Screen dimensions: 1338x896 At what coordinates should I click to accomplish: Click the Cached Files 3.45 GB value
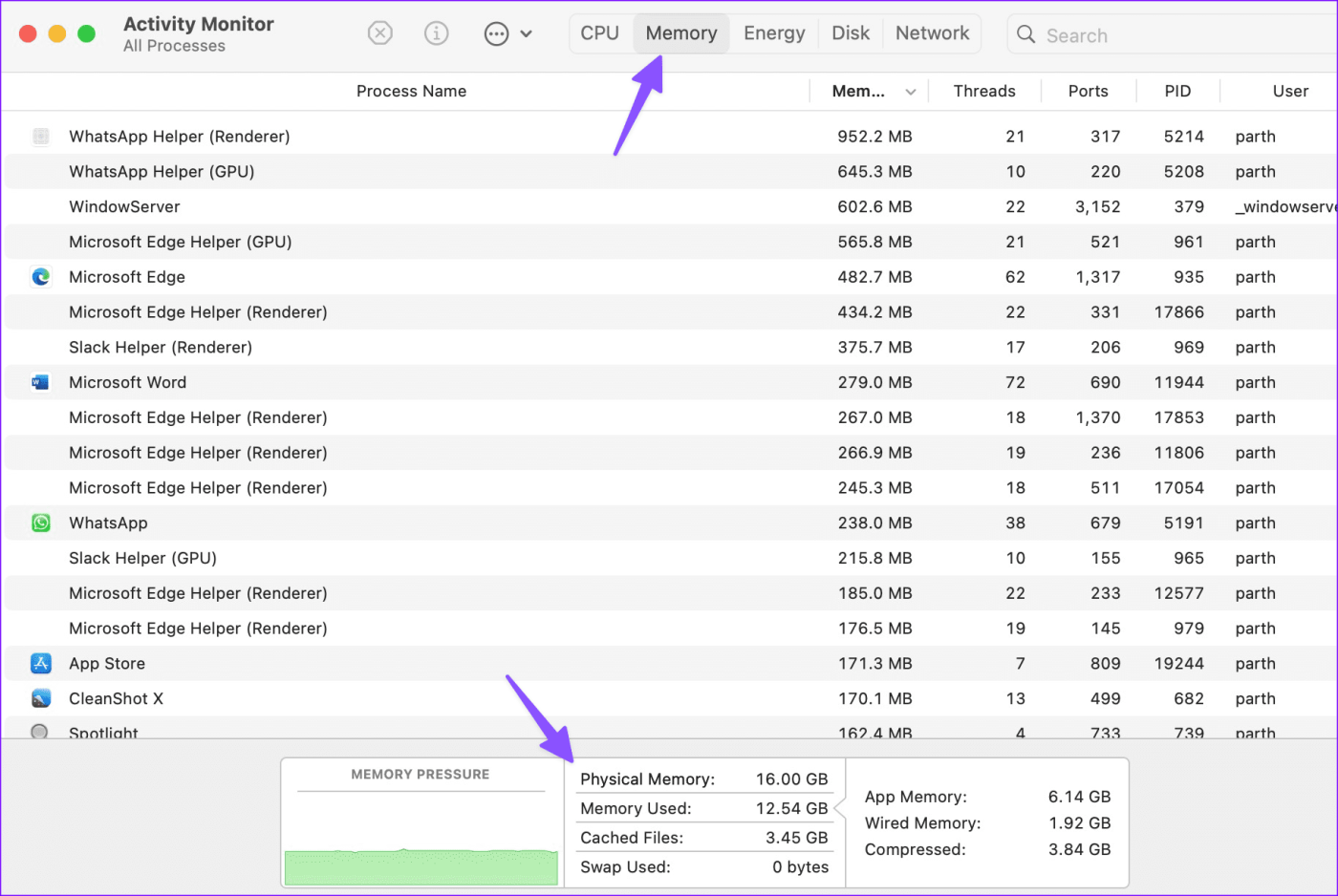[x=796, y=838]
